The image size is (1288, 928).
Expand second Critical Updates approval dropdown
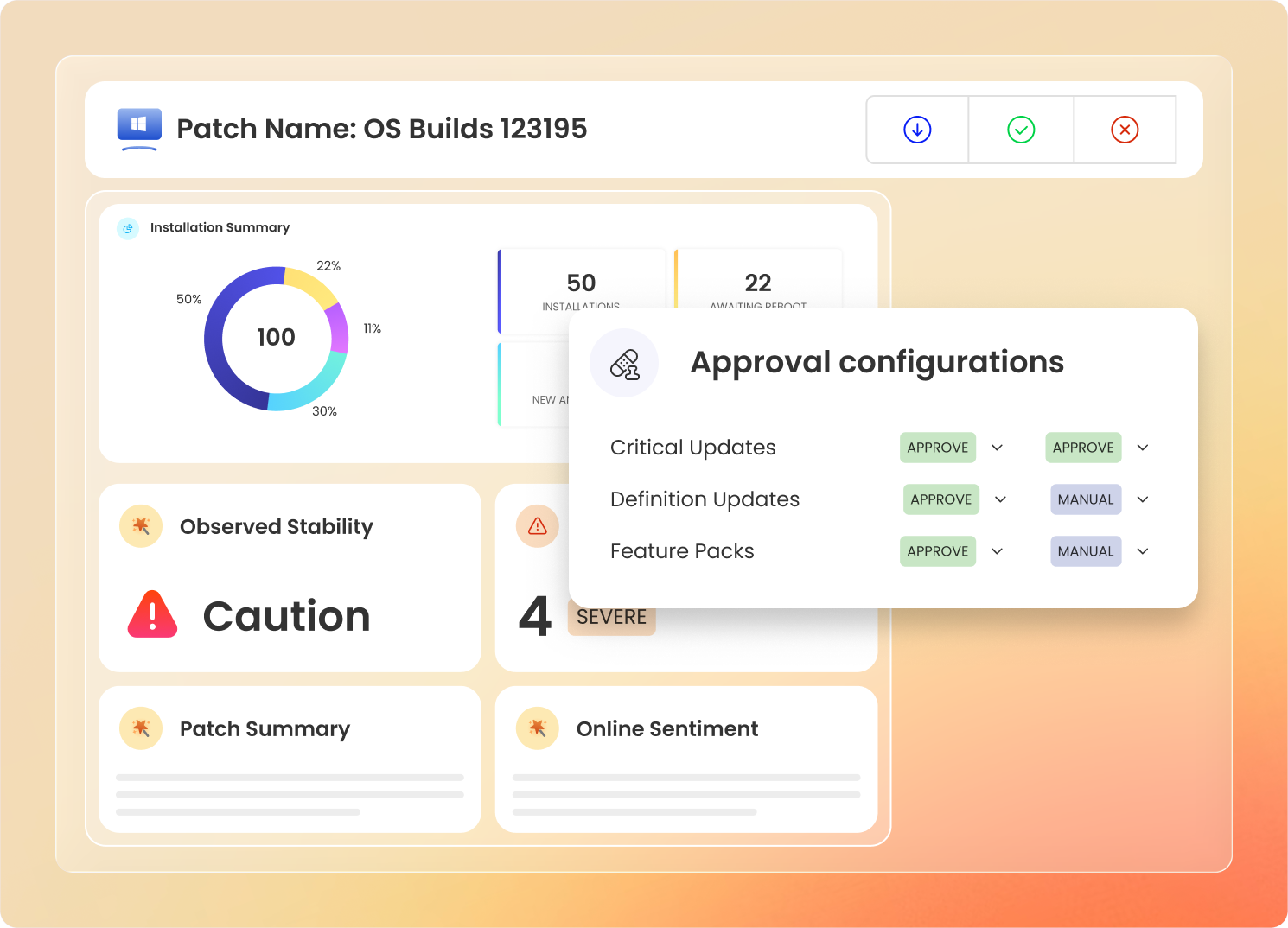click(1143, 448)
